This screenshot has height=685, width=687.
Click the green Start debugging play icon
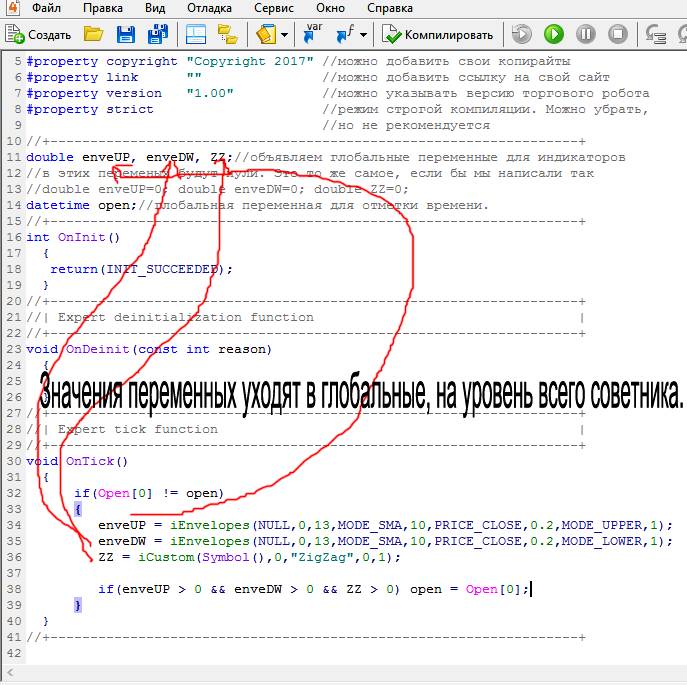pyautogui.click(x=553, y=34)
